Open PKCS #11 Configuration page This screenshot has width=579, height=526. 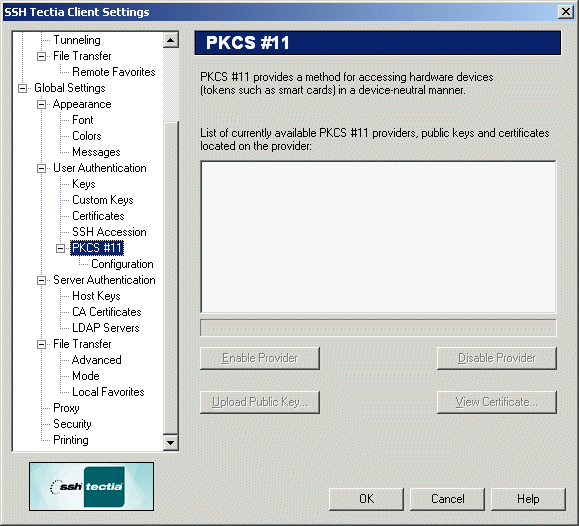coord(122,264)
